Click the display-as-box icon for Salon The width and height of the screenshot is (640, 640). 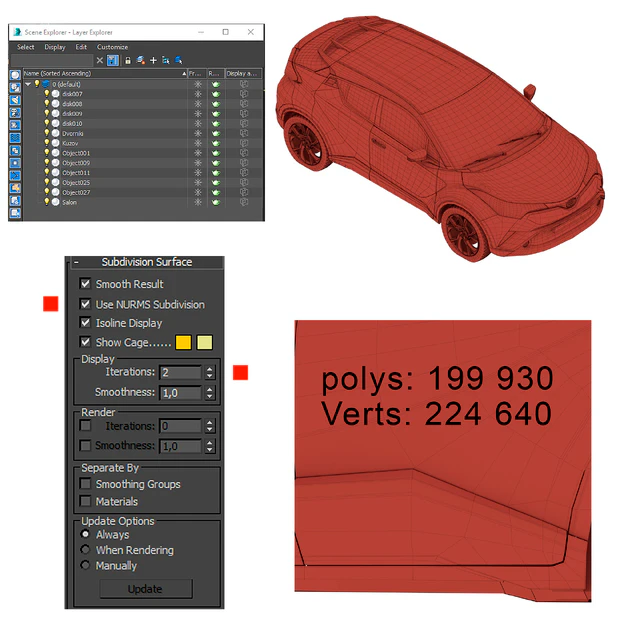(x=244, y=202)
